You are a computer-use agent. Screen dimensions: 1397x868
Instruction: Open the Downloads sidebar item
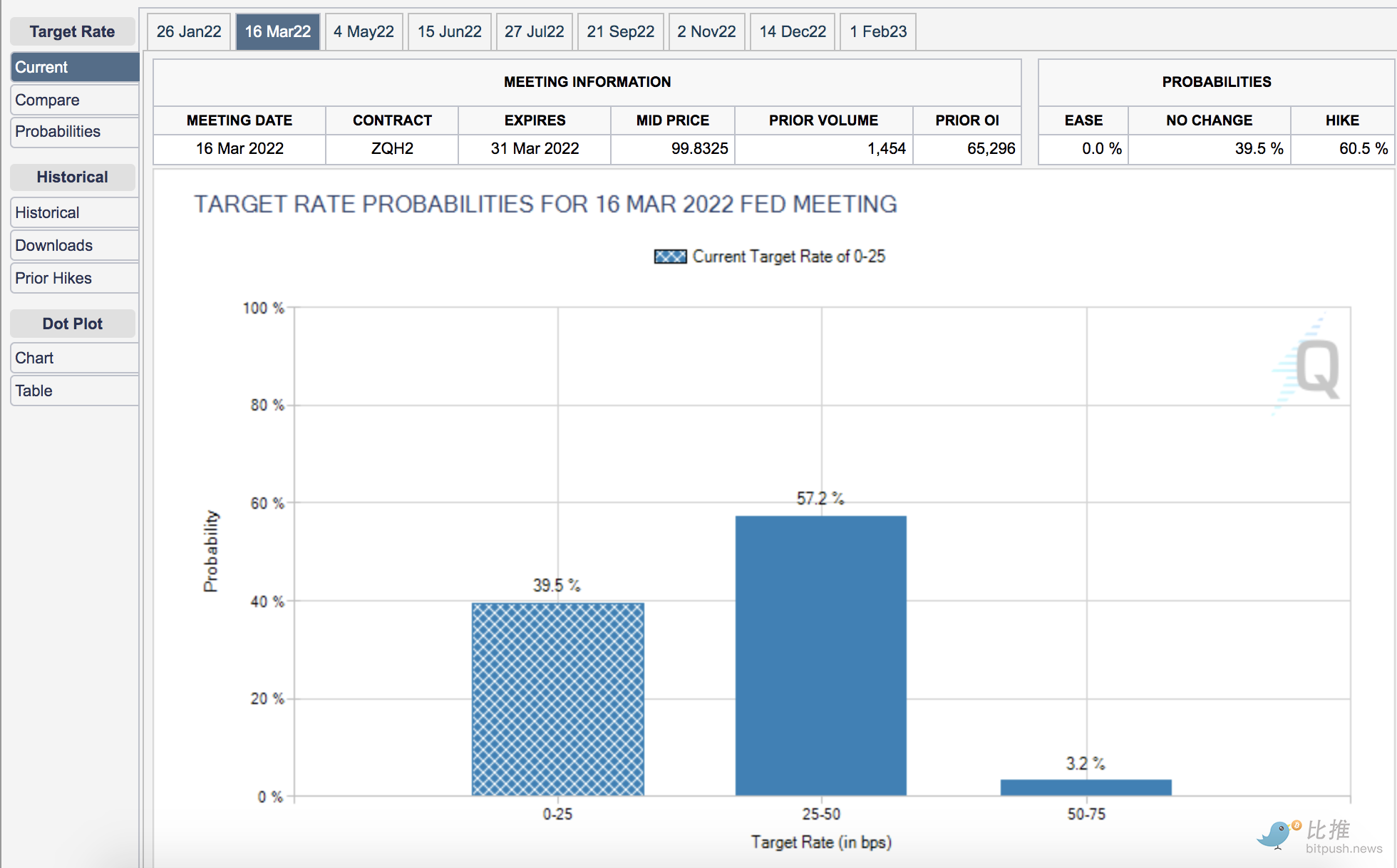pos(75,245)
